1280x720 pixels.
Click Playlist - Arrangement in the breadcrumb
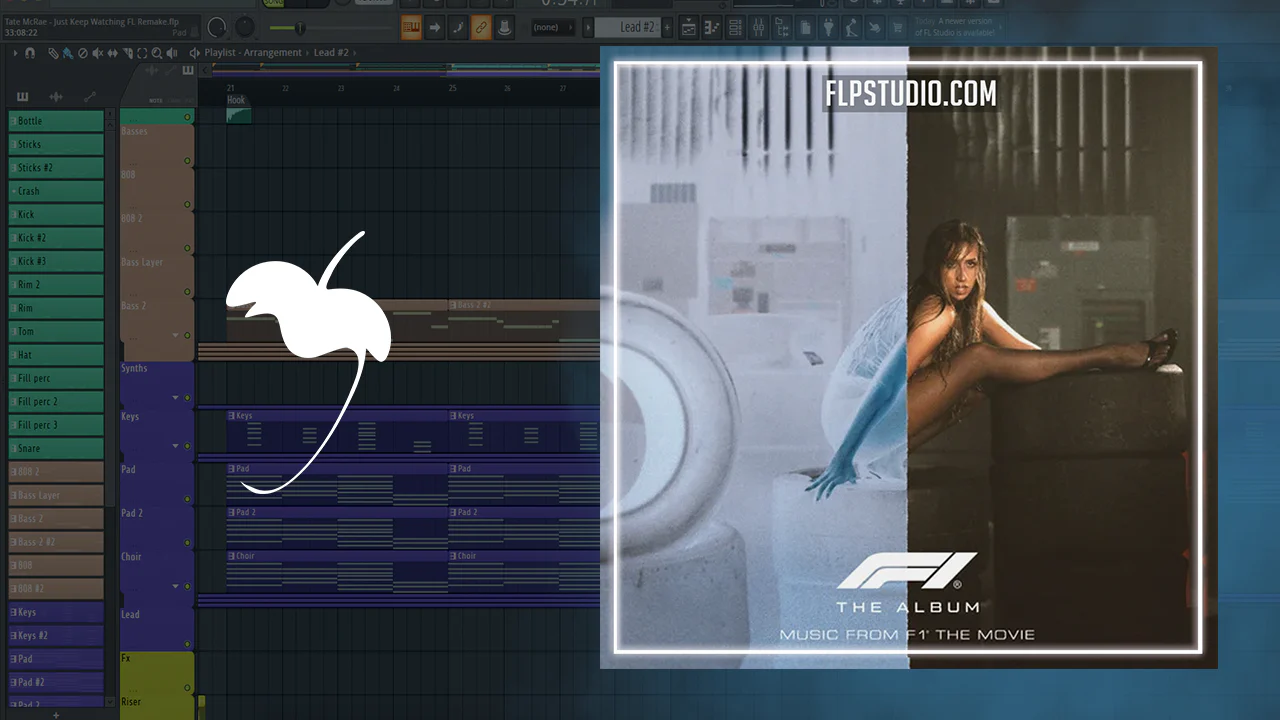point(253,52)
